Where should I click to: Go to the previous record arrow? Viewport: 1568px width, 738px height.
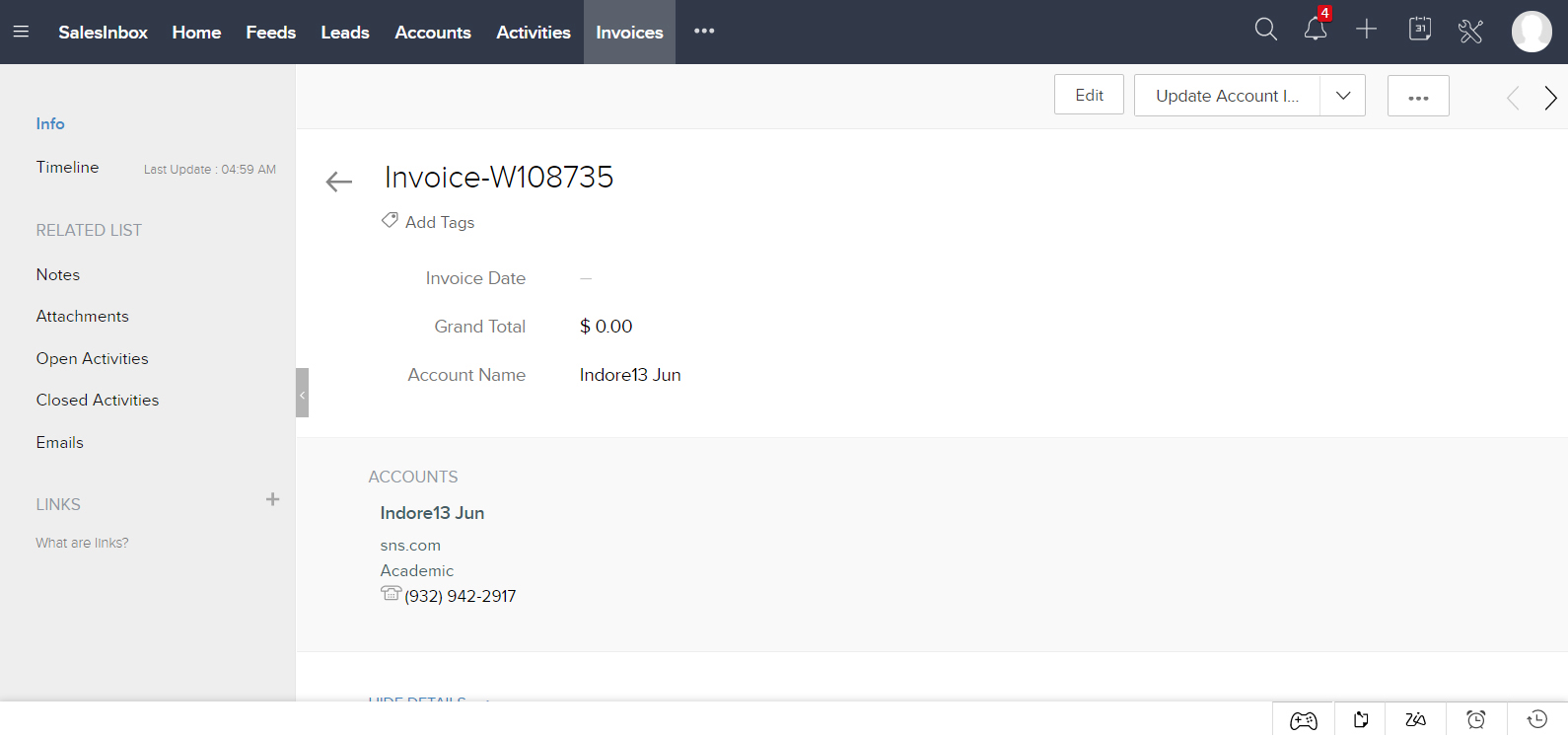click(1513, 98)
